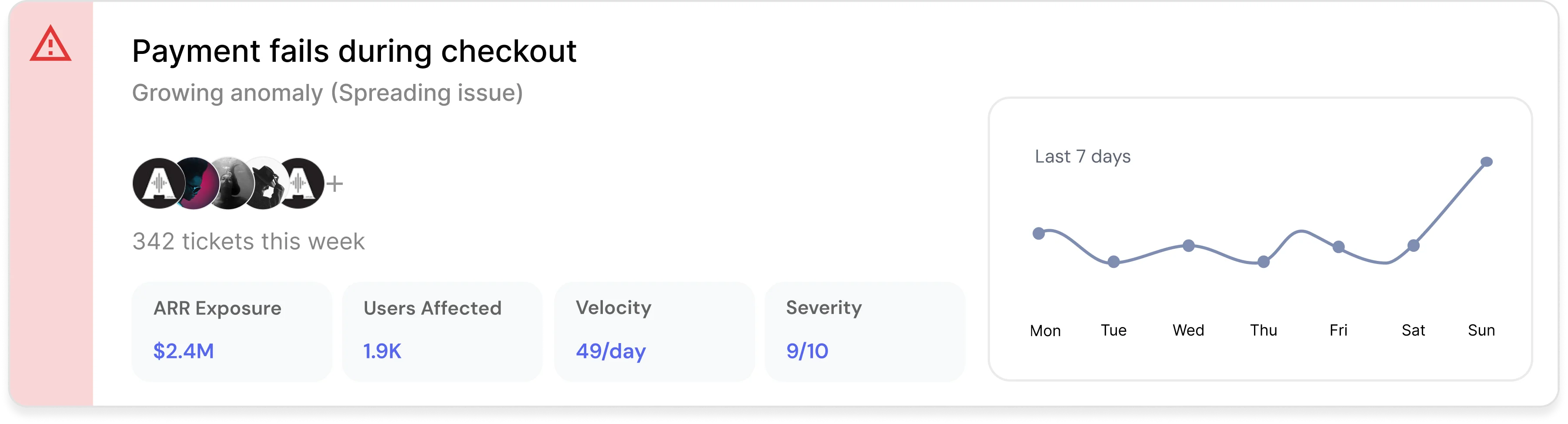1568x424 pixels.
Task: Open the ARR Exposure $2.4M card
Action: point(232,331)
